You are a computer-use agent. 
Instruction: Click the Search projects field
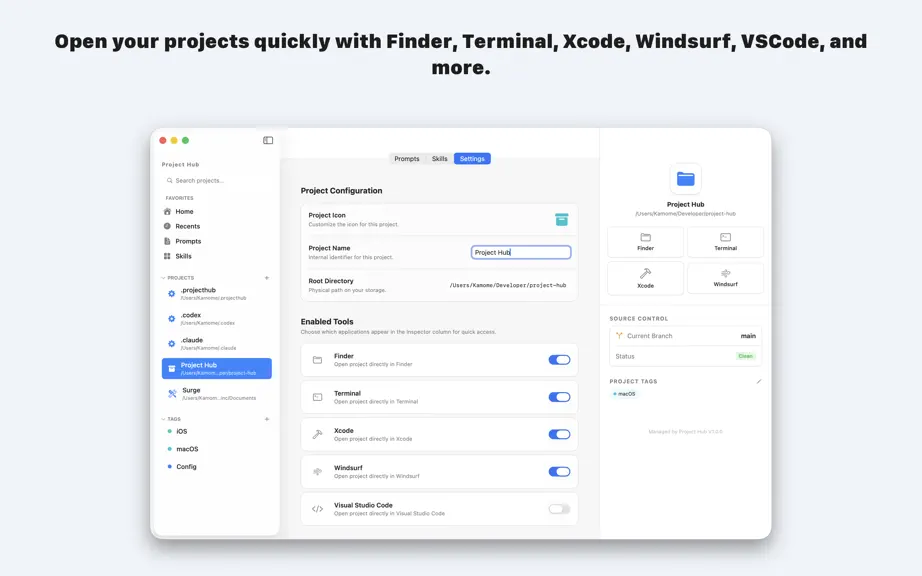[216, 180]
